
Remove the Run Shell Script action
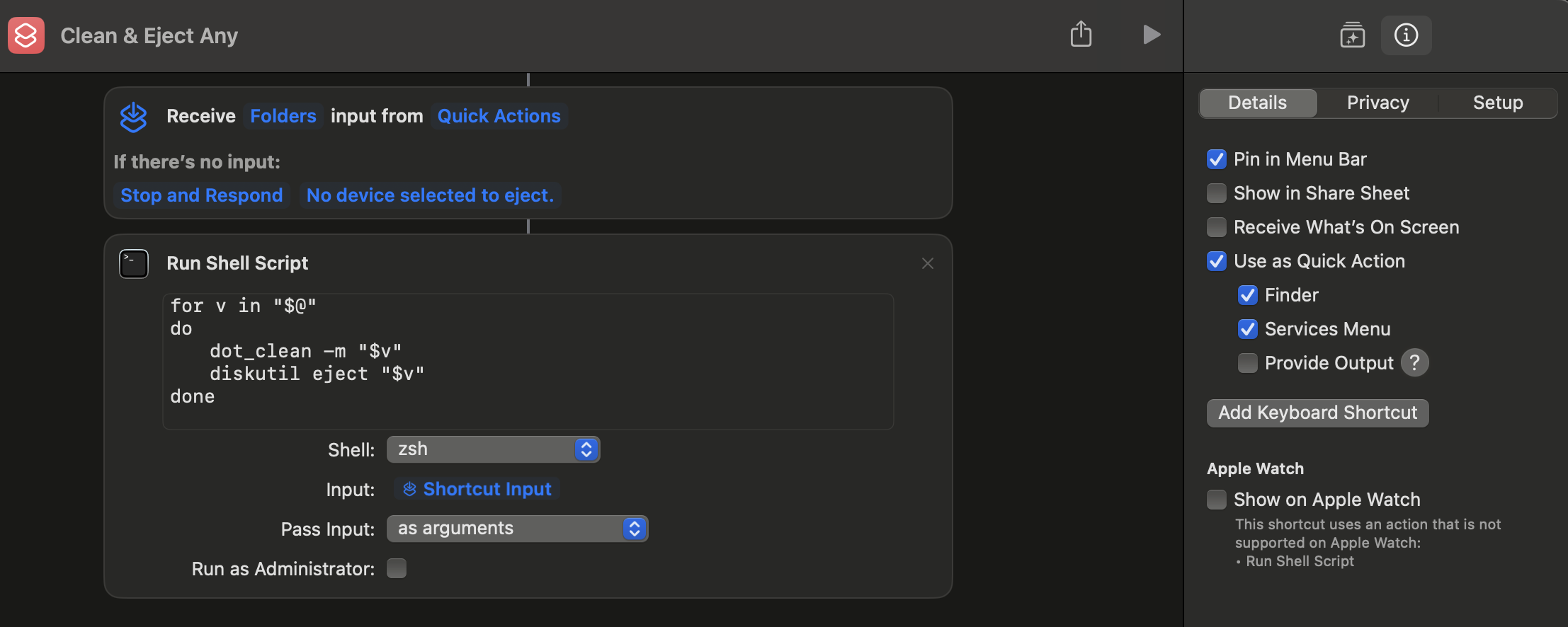point(927,263)
